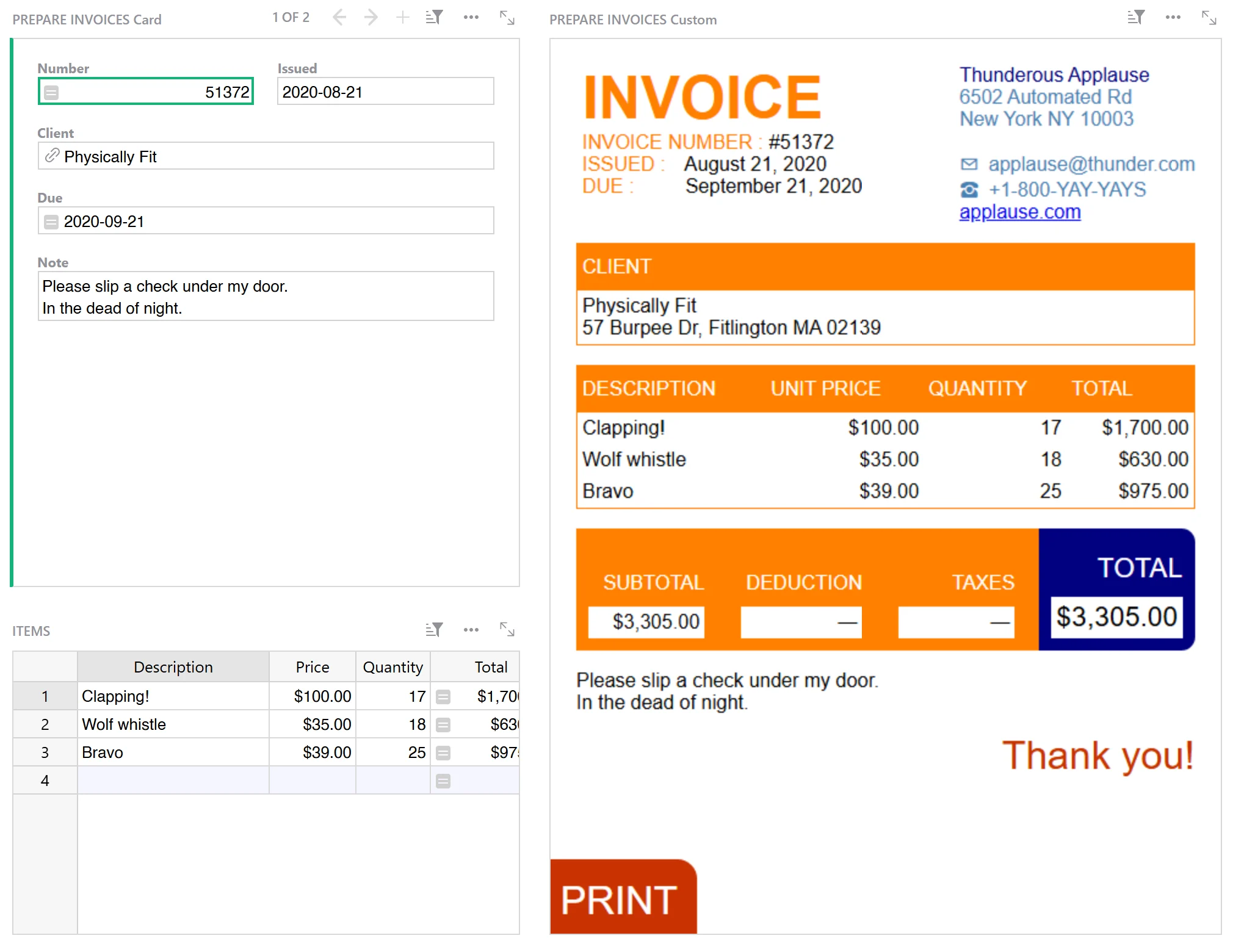The width and height of the screenshot is (1233, 952).
Task: Open sort and filter for PREPARE INVOICES Card
Action: coord(434,17)
